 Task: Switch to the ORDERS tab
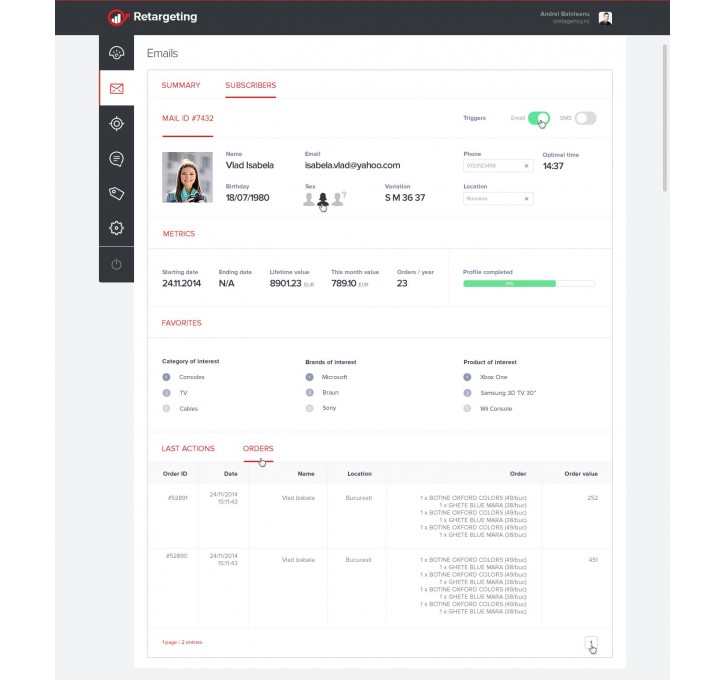point(258,448)
